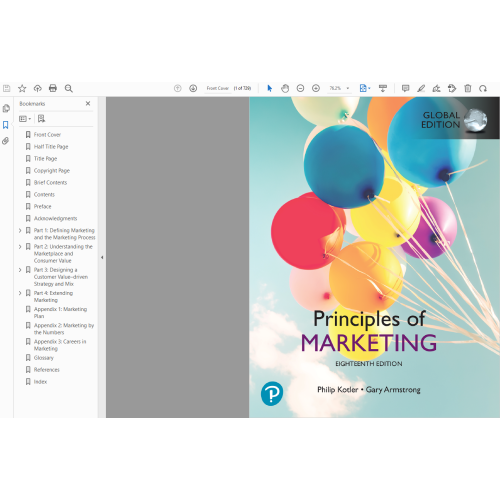Go to the Title Page bookmark
Viewport: 500px width, 500px height.
(x=45, y=159)
